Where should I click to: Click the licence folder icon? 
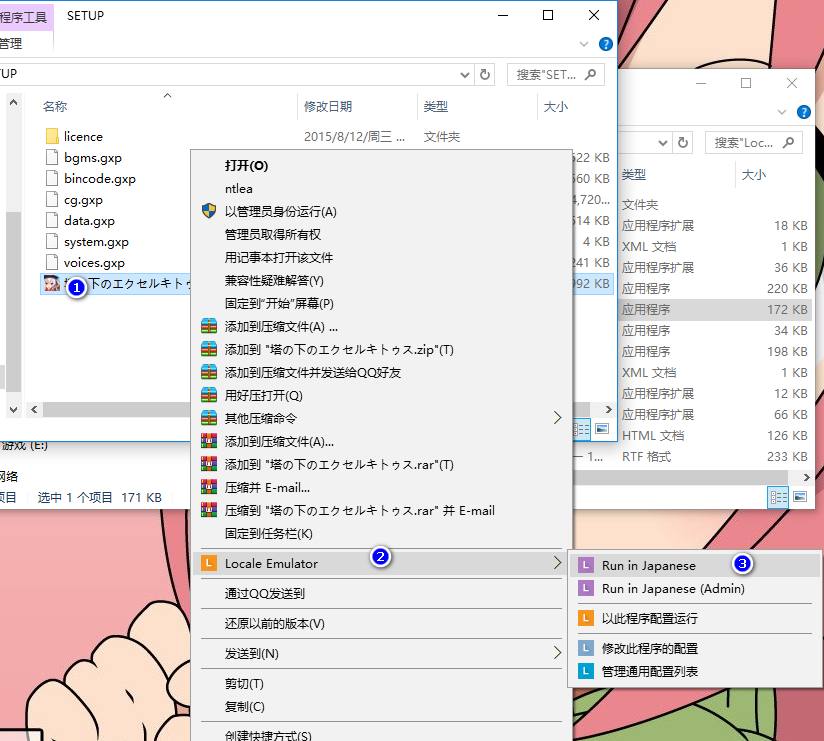point(52,137)
